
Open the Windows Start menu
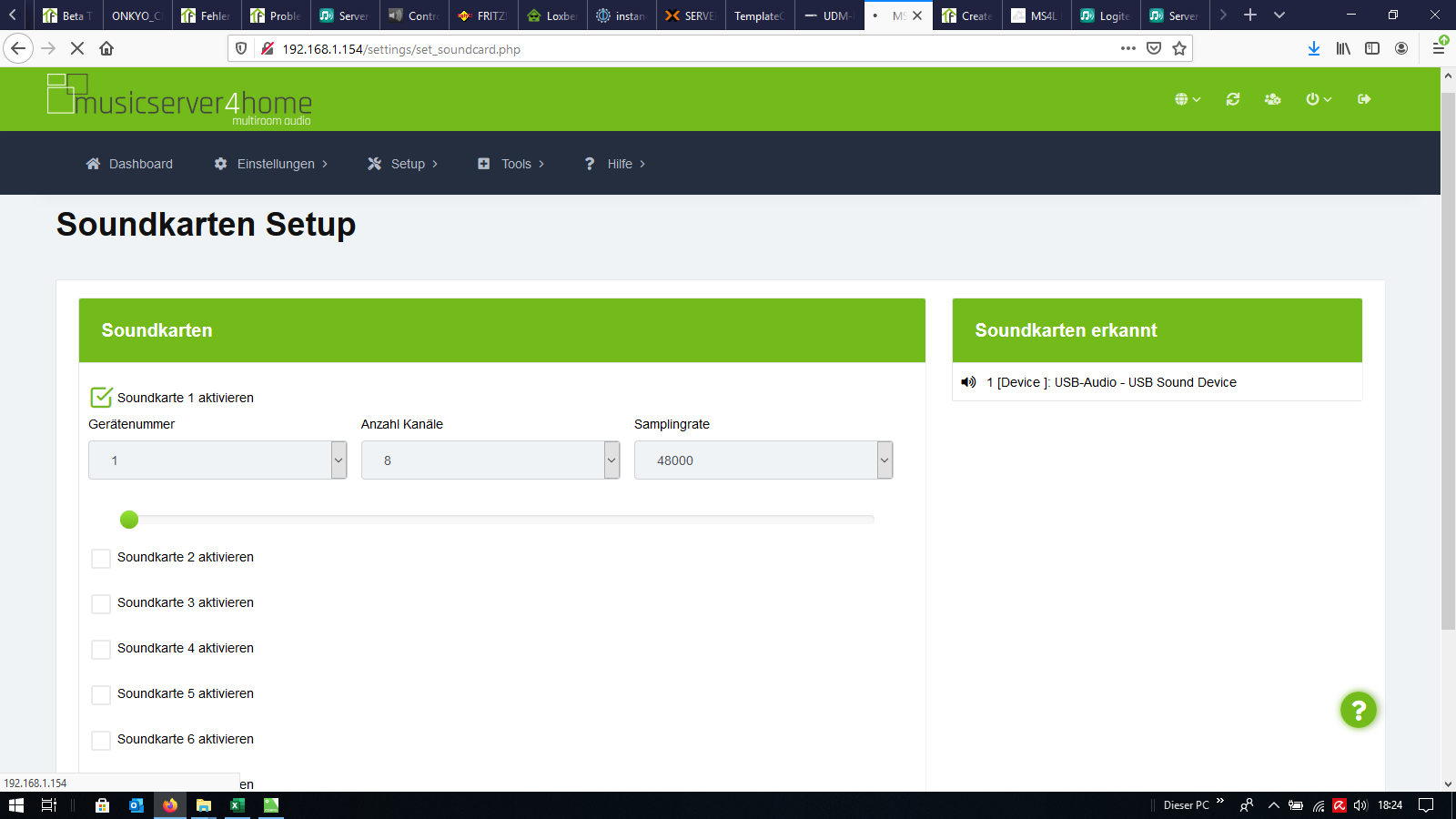[16, 805]
